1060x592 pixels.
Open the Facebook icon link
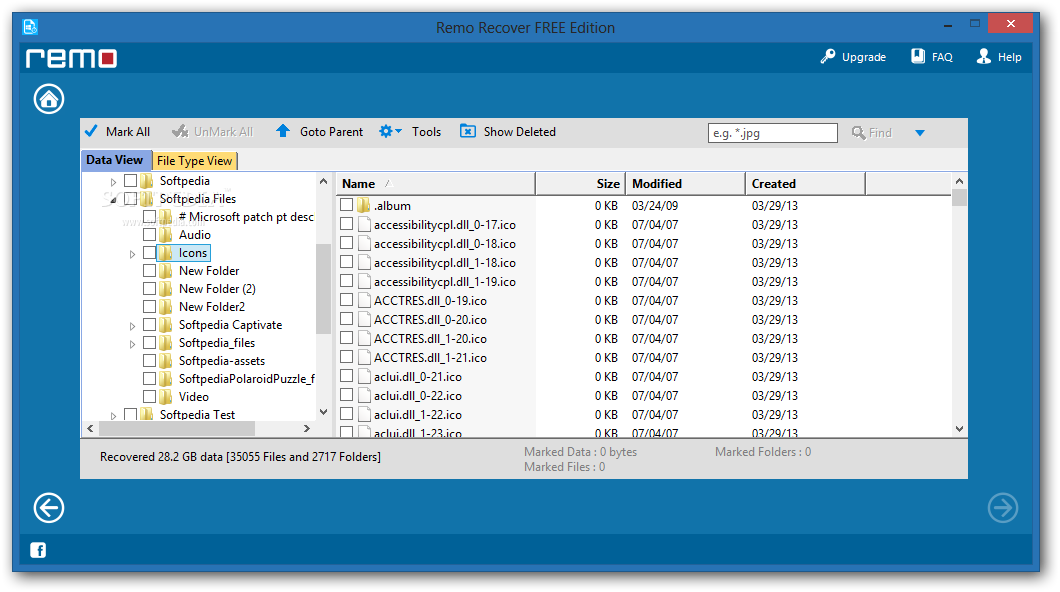[x=38, y=550]
